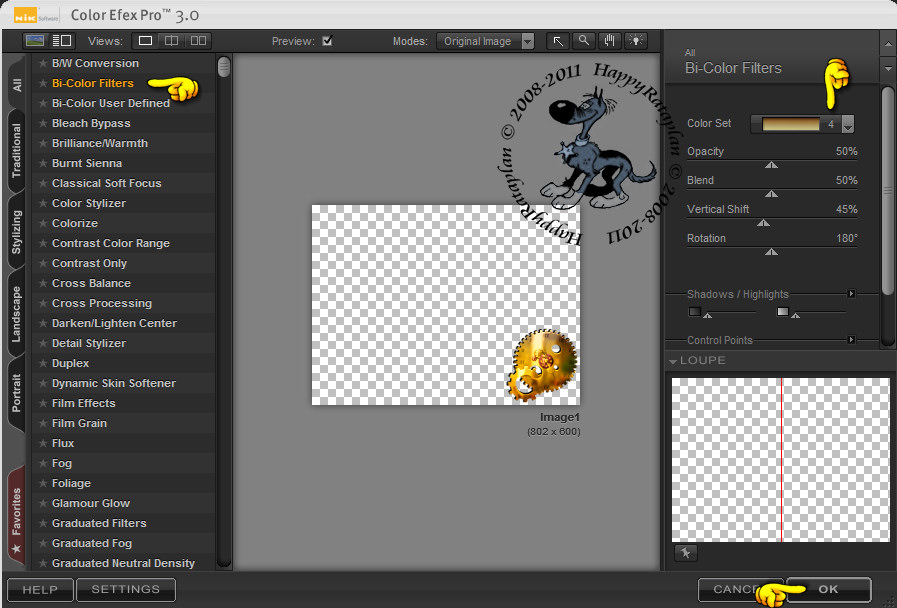Favorite the Duplex filter star

42,363
